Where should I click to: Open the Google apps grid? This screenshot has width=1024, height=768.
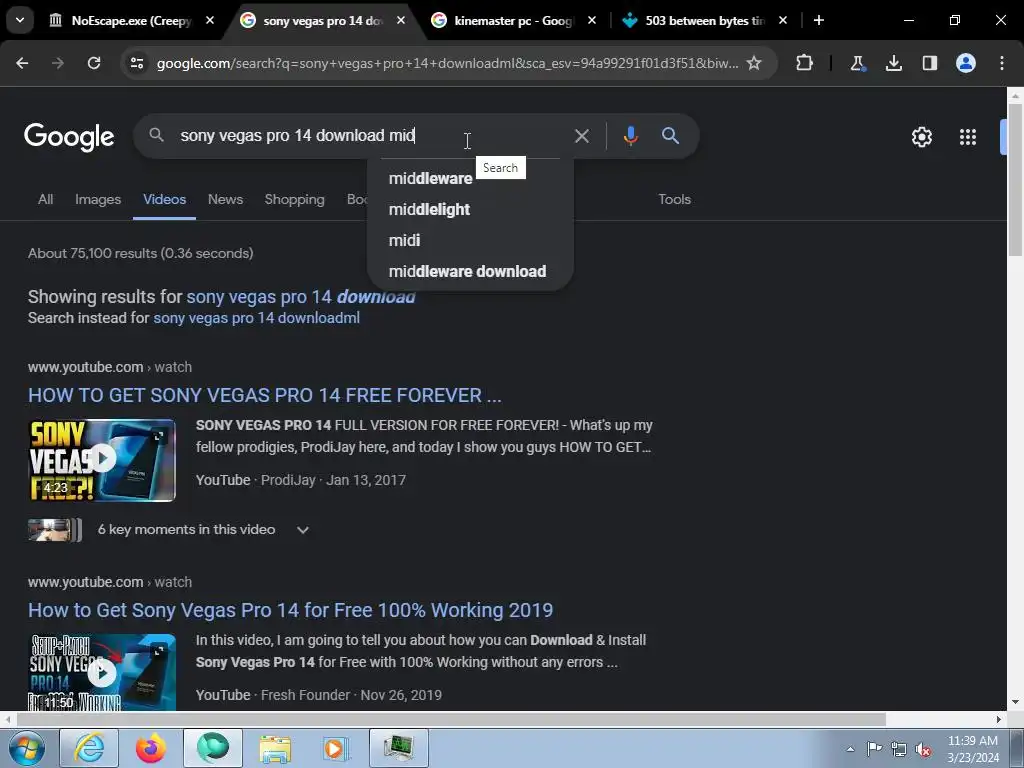[968, 137]
